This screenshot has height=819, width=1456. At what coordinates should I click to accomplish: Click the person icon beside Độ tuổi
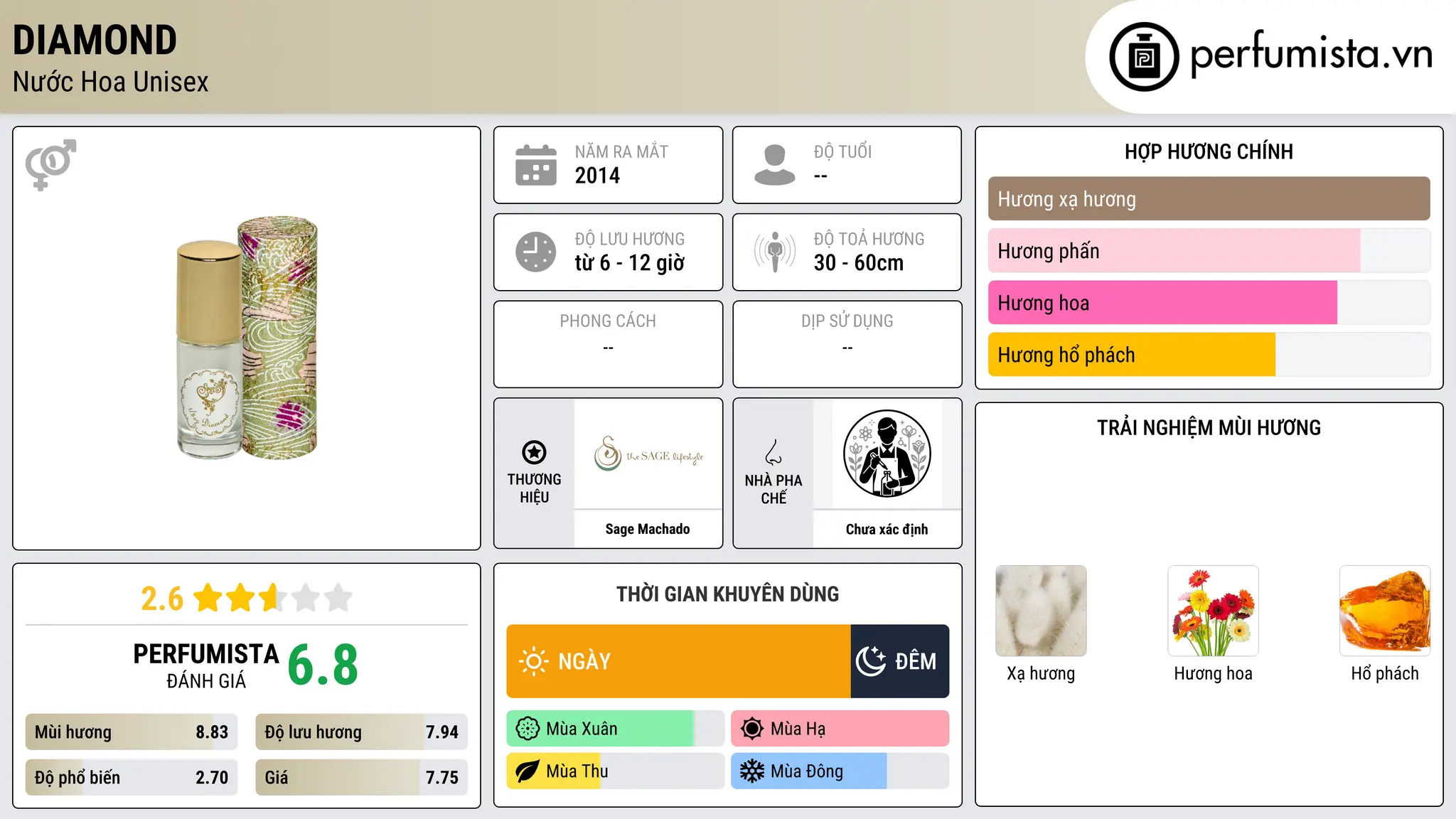tap(775, 165)
